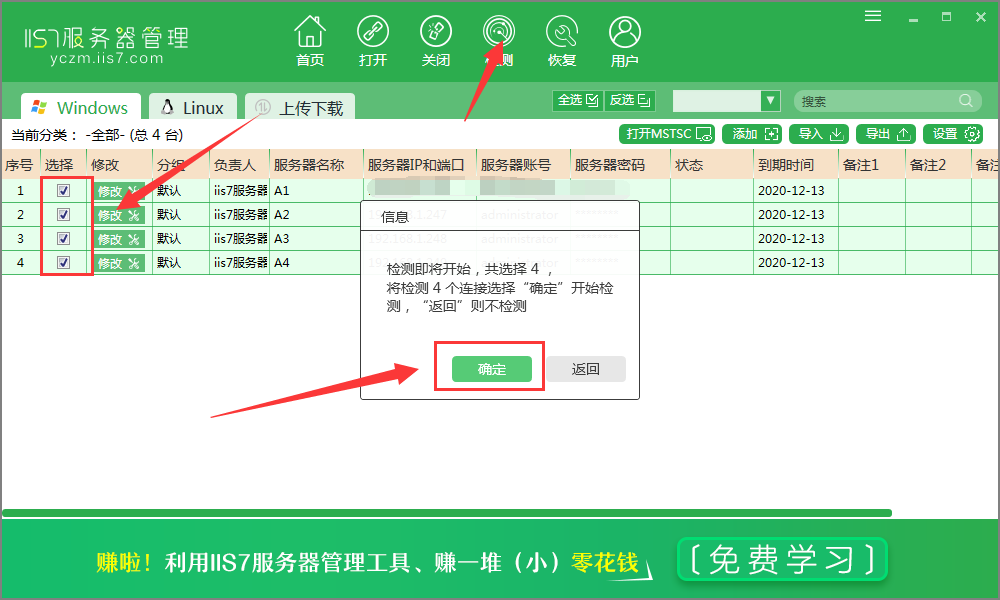Open 设置 settings button
The image size is (1000, 600).
click(953, 134)
